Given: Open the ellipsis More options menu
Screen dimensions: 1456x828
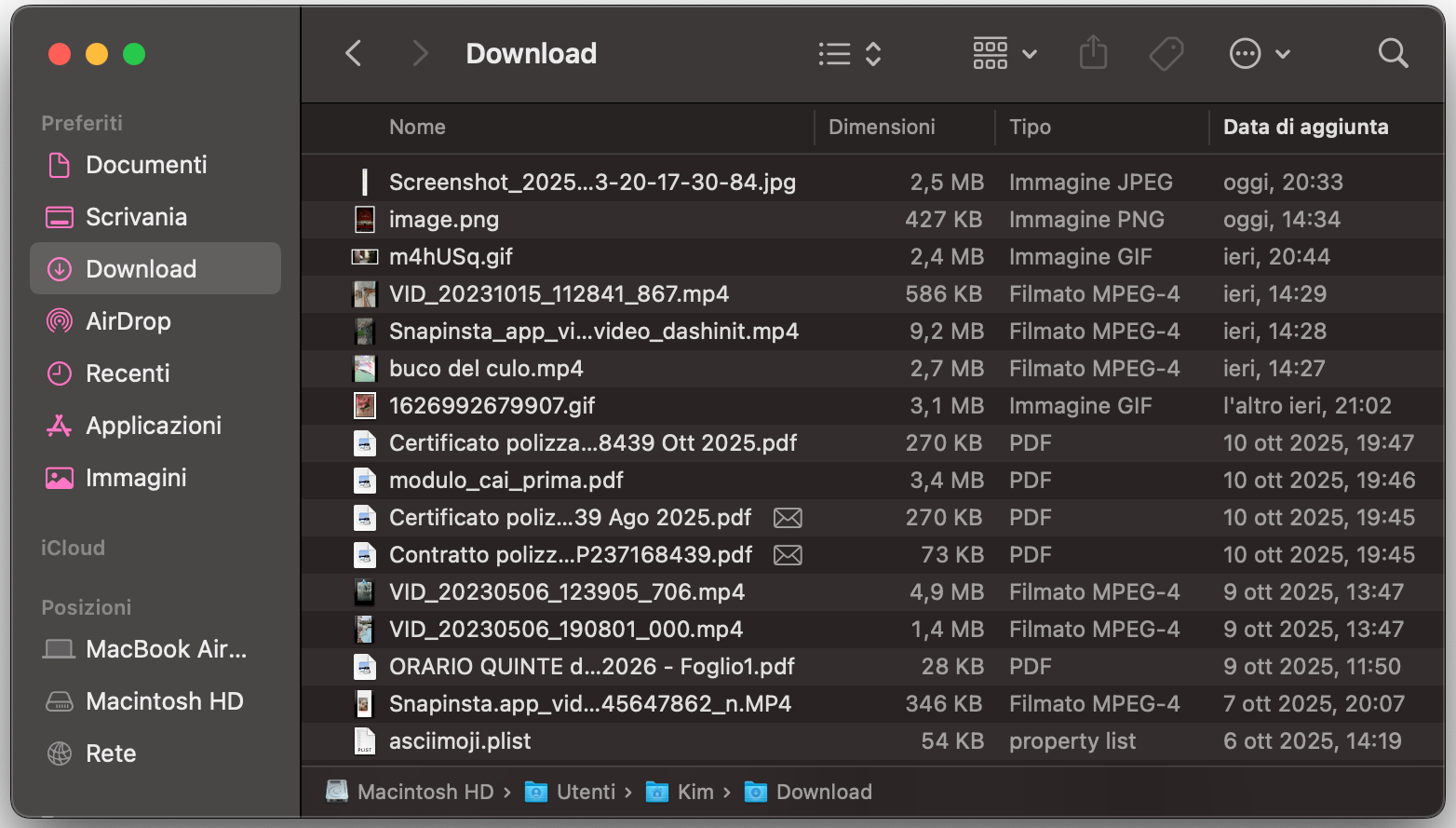Looking at the screenshot, I should point(1260,53).
